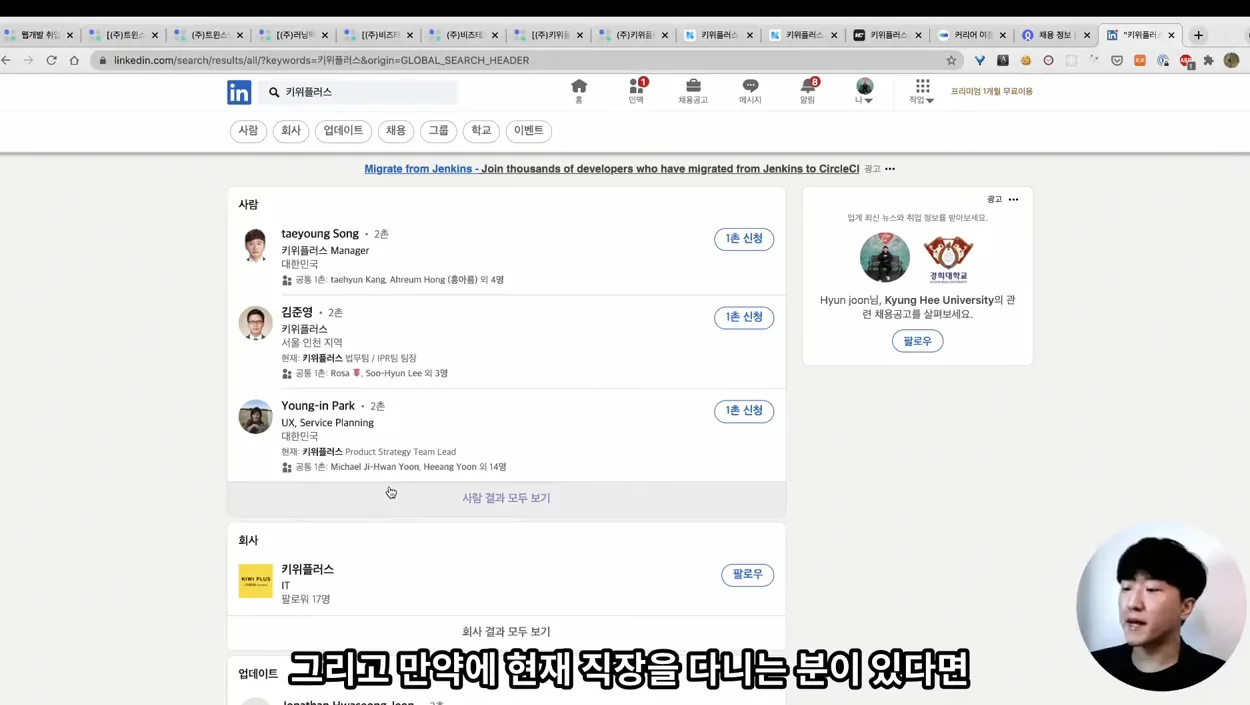1250x705 pixels.
Task: Select the 그룹 filter pill
Action: pyautogui.click(x=439, y=131)
